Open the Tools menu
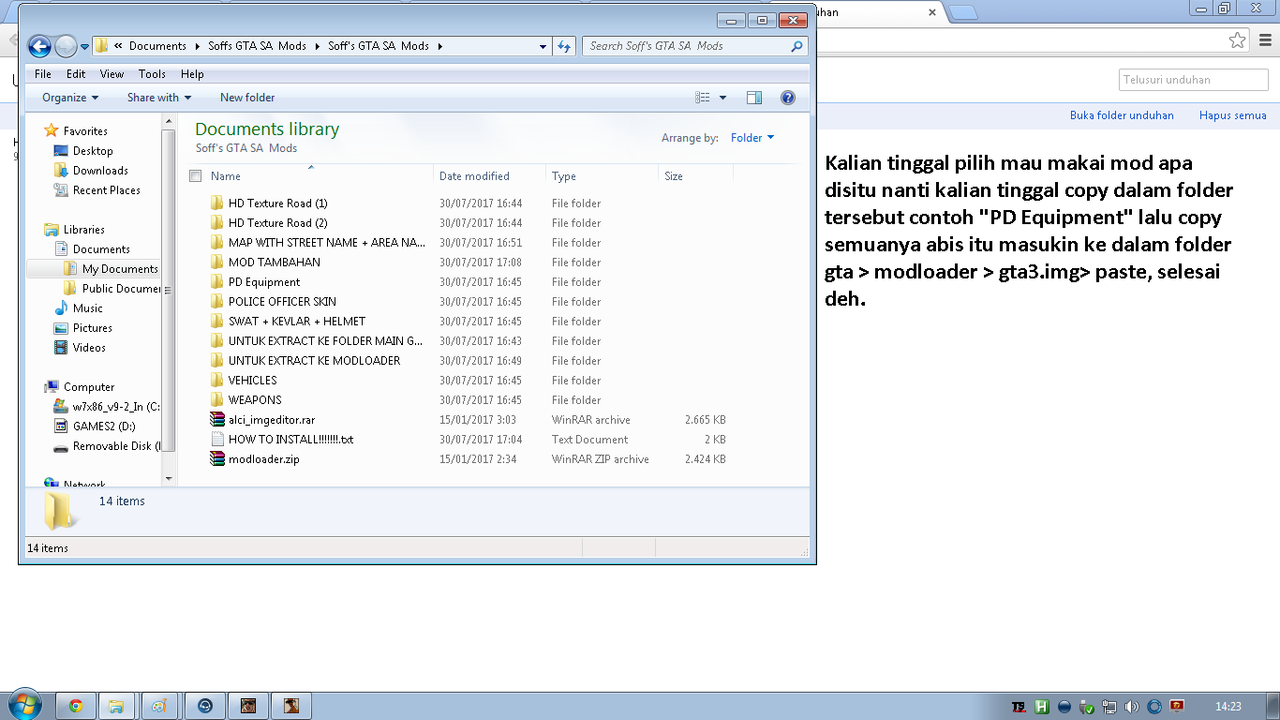This screenshot has width=1280, height=720. [x=152, y=74]
